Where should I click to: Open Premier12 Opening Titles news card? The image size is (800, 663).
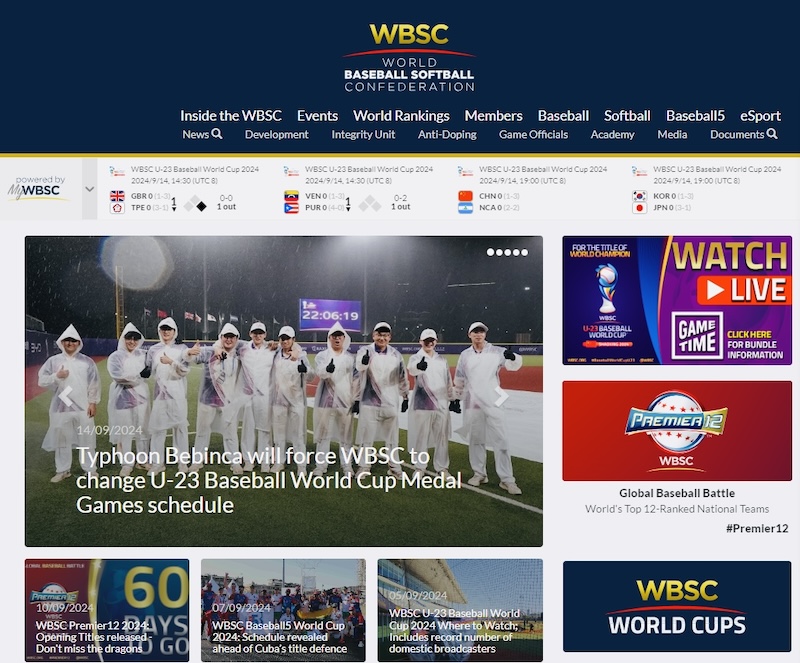point(107,610)
